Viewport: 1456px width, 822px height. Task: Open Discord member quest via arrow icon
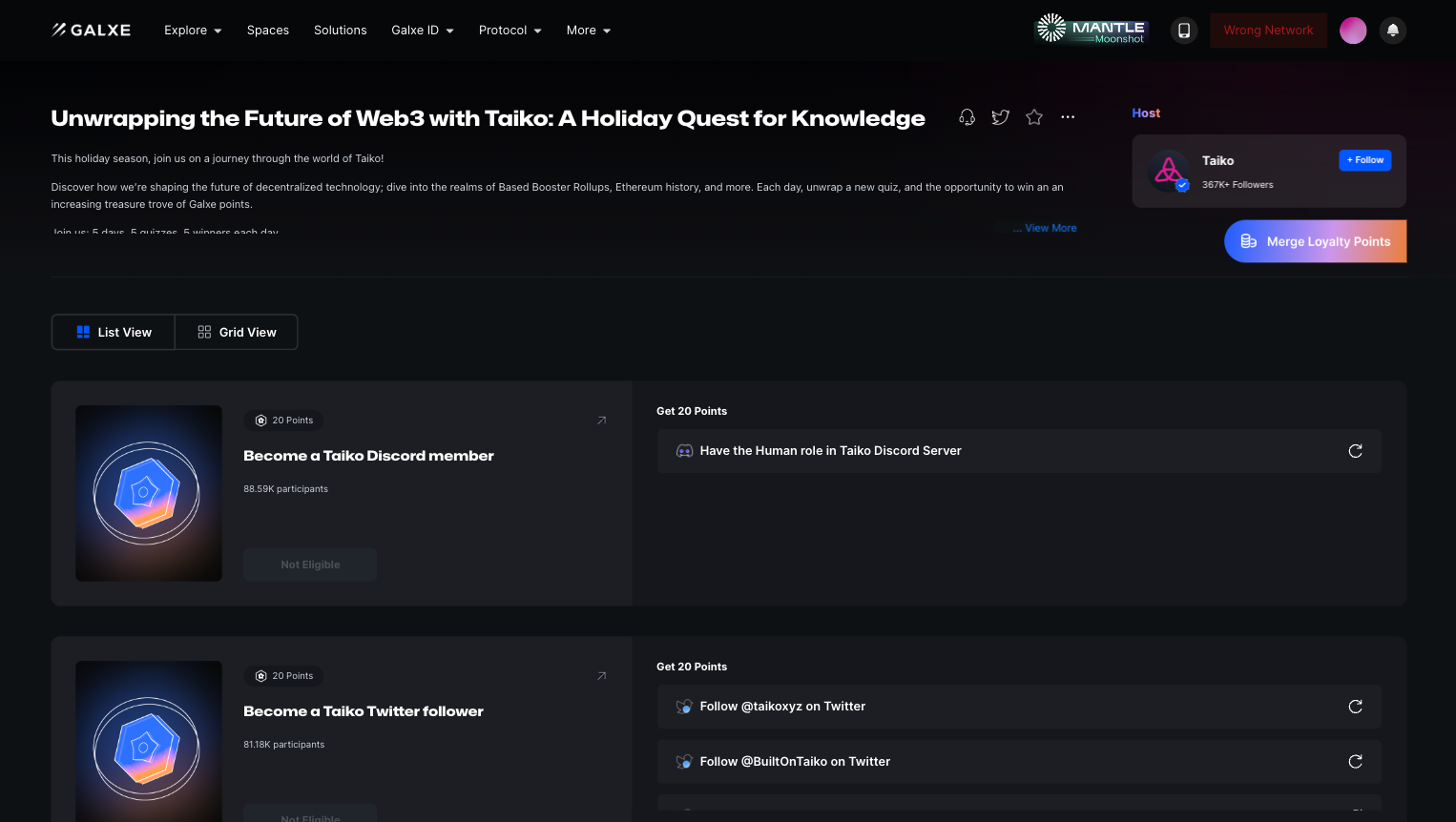click(x=601, y=421)
